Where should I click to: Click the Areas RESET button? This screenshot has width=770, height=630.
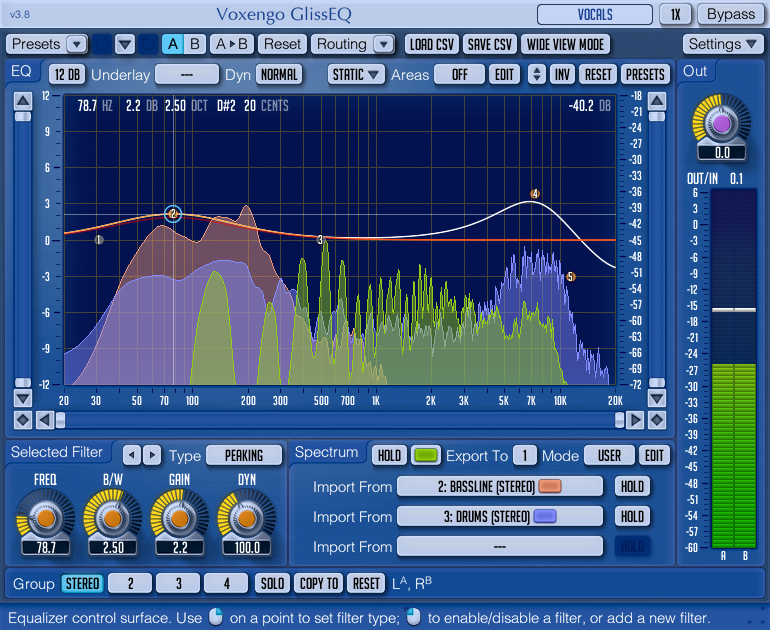[x=598, y=75]
